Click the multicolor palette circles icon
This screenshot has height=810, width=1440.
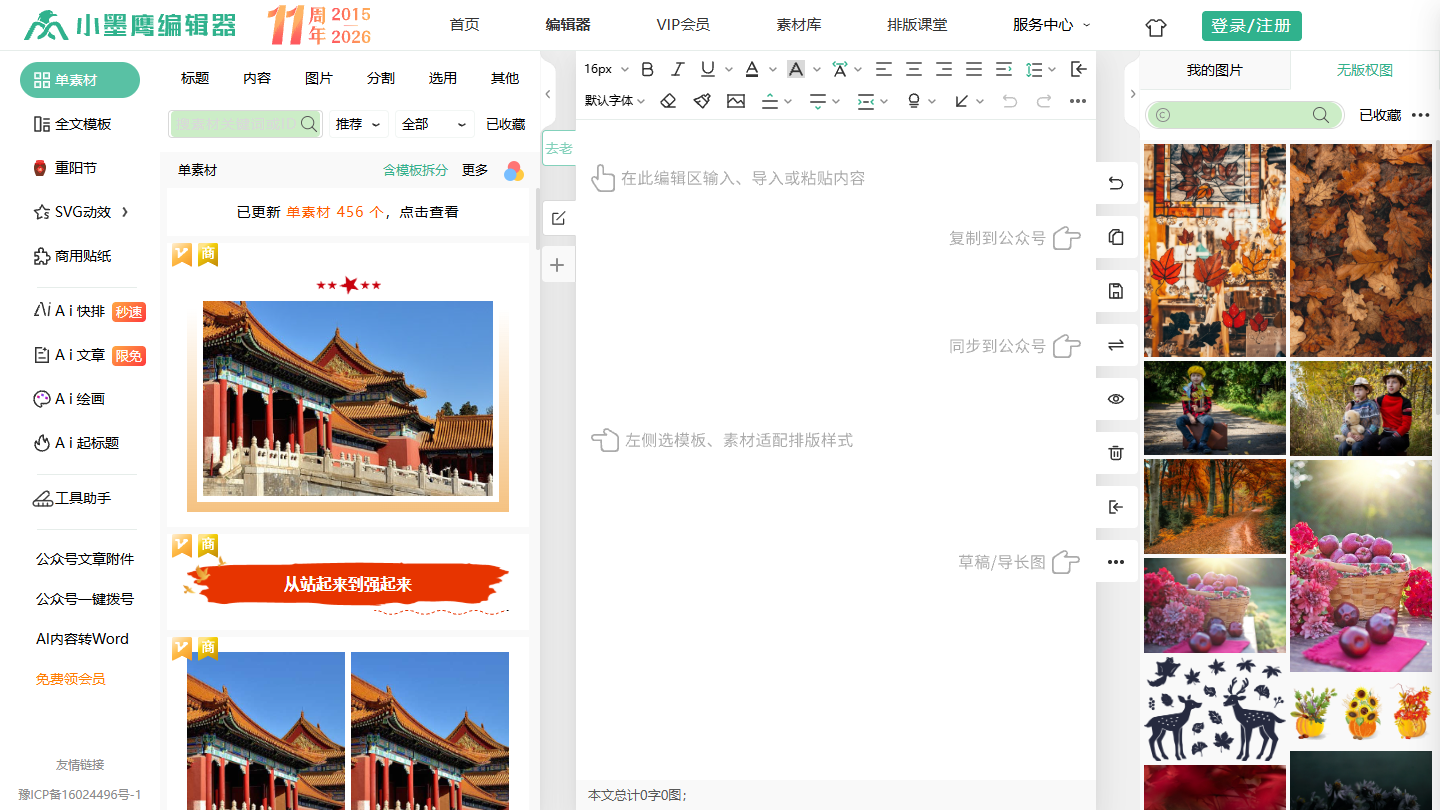(x=513, y=171)
